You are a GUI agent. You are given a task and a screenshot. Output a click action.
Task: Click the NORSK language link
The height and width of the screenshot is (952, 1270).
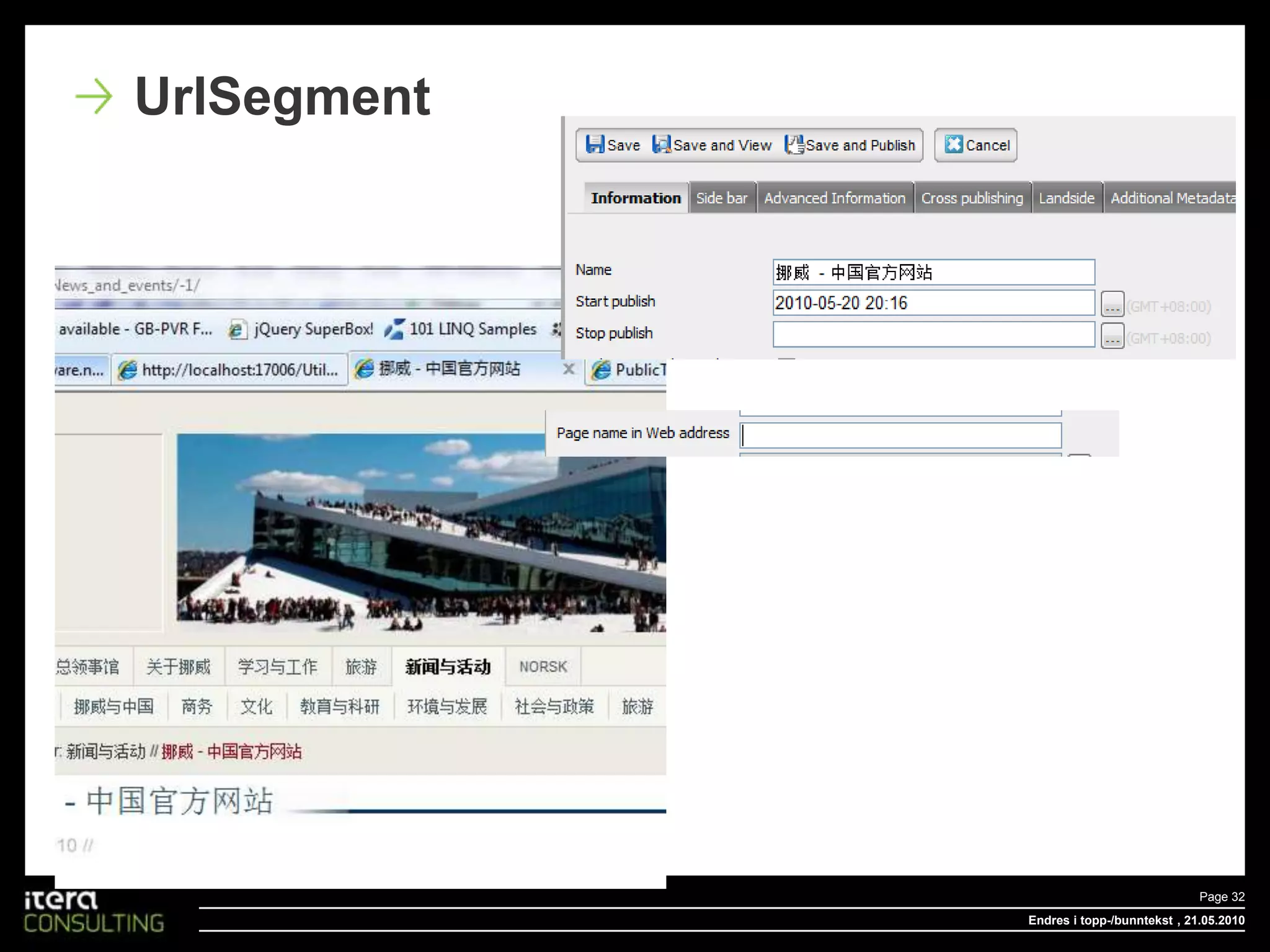point(543,666)
